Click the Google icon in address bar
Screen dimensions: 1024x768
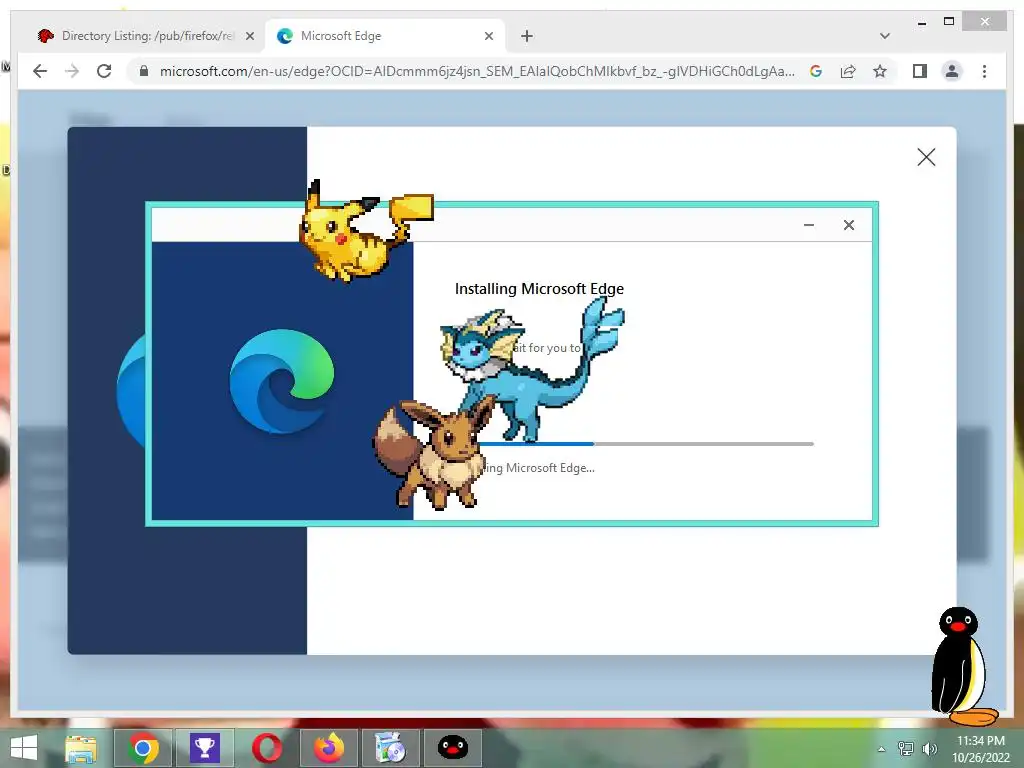coord(816,71)
